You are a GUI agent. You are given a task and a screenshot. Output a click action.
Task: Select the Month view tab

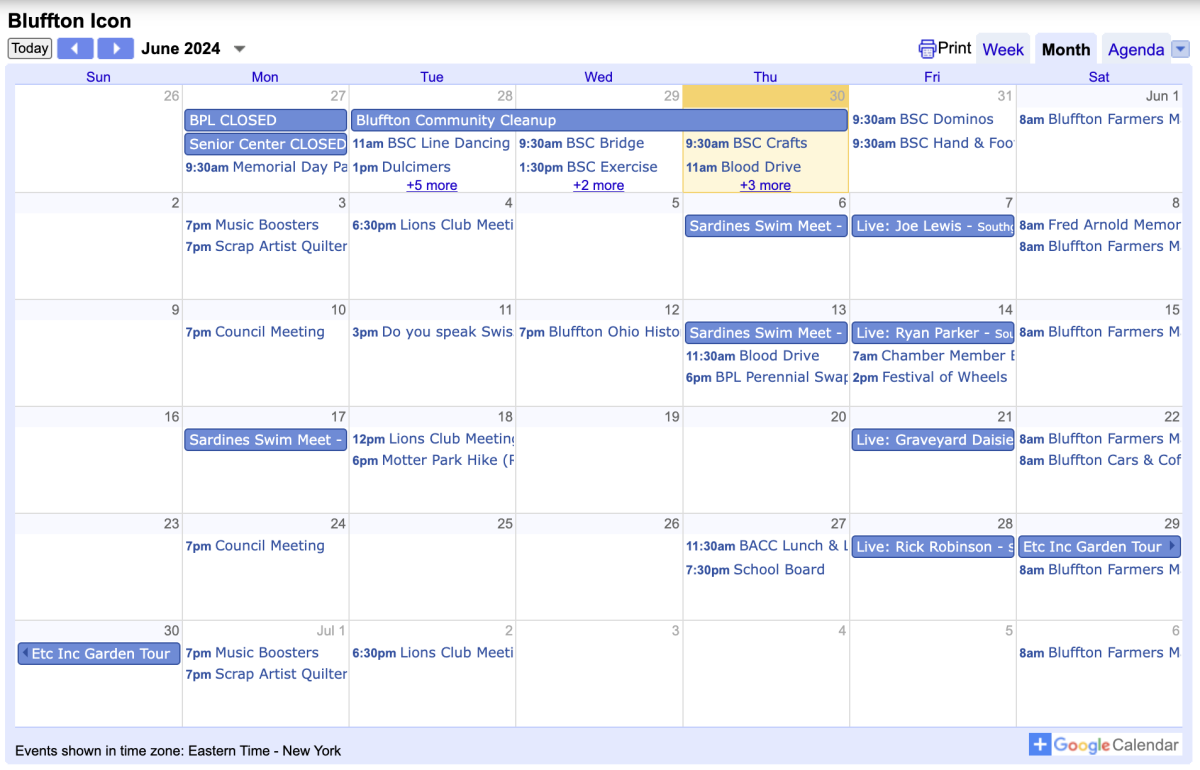1066,49
